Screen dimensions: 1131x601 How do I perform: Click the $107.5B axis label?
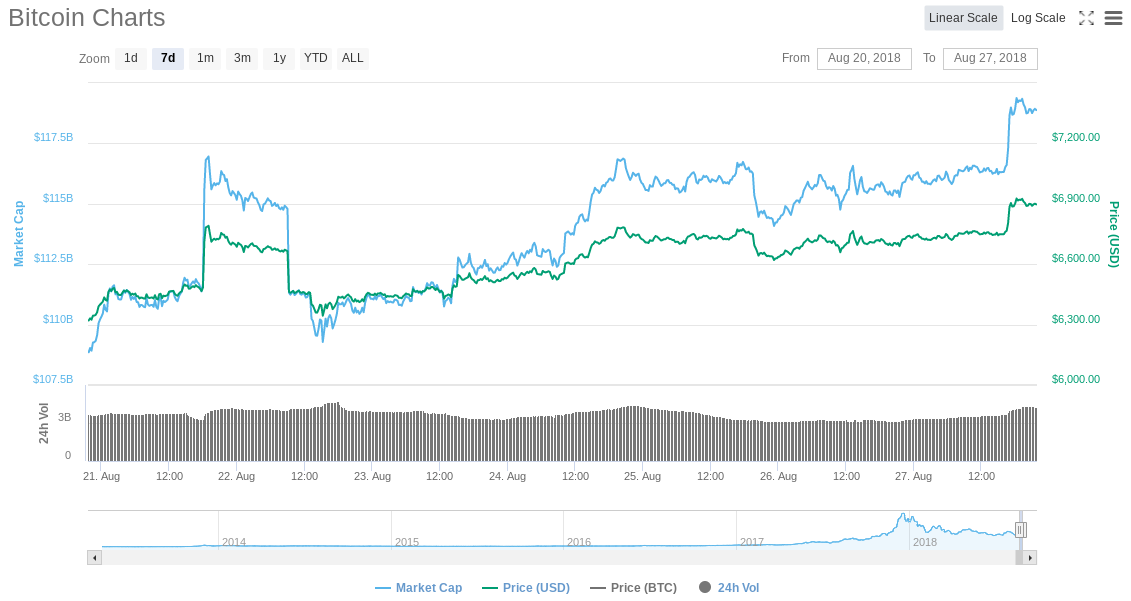(x=53, y=380)
